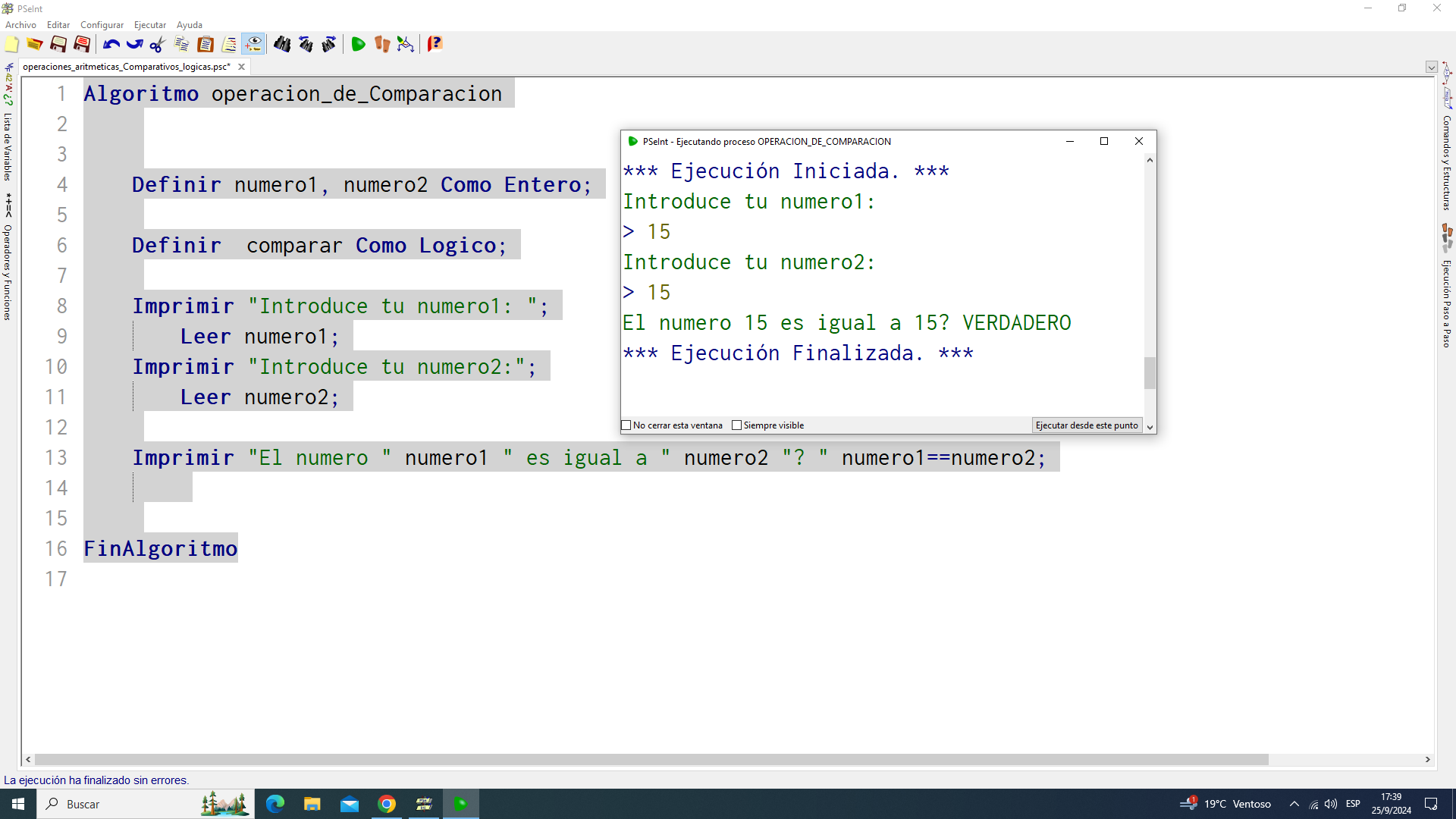The height and width of the screenshot is (819, 1456).
Task: Open the help icon with question mark
Action: [x=435, y=45]
